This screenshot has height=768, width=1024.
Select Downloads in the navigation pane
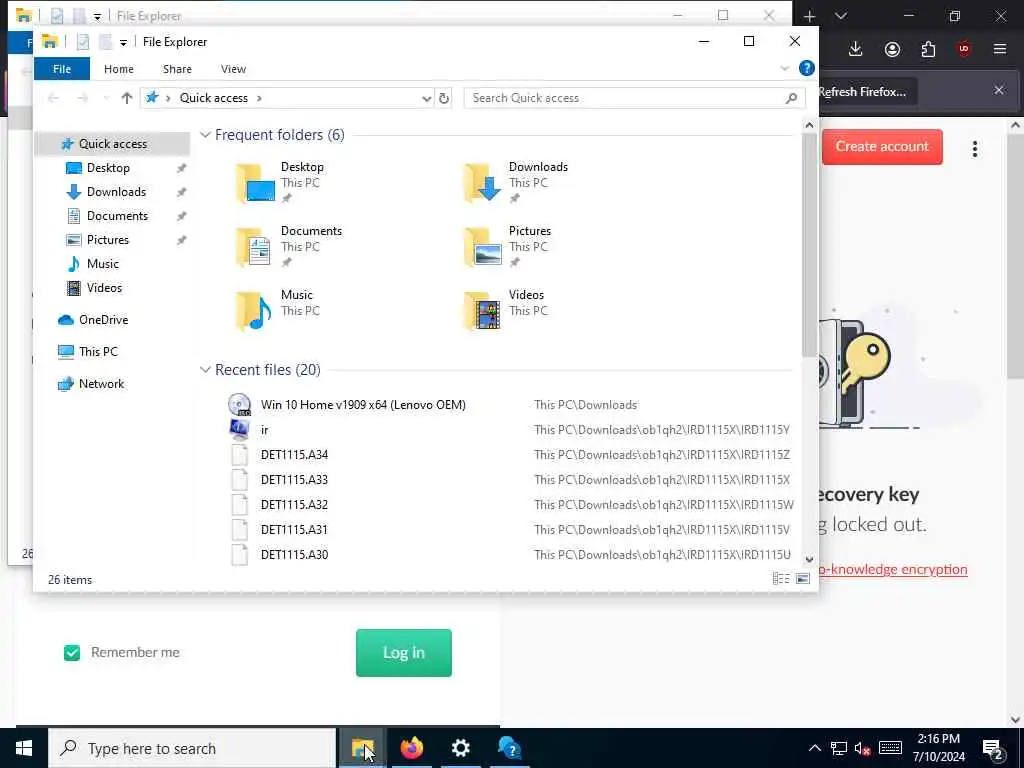116,192
